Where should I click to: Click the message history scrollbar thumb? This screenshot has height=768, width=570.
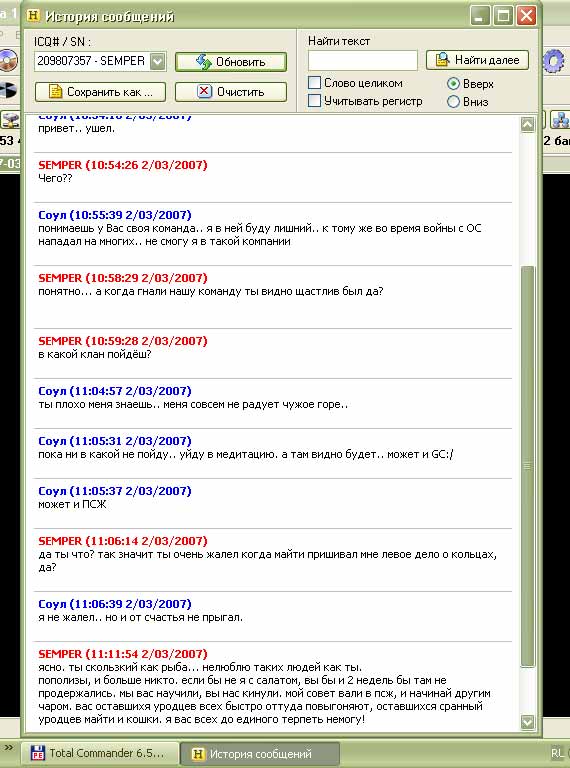527,466
